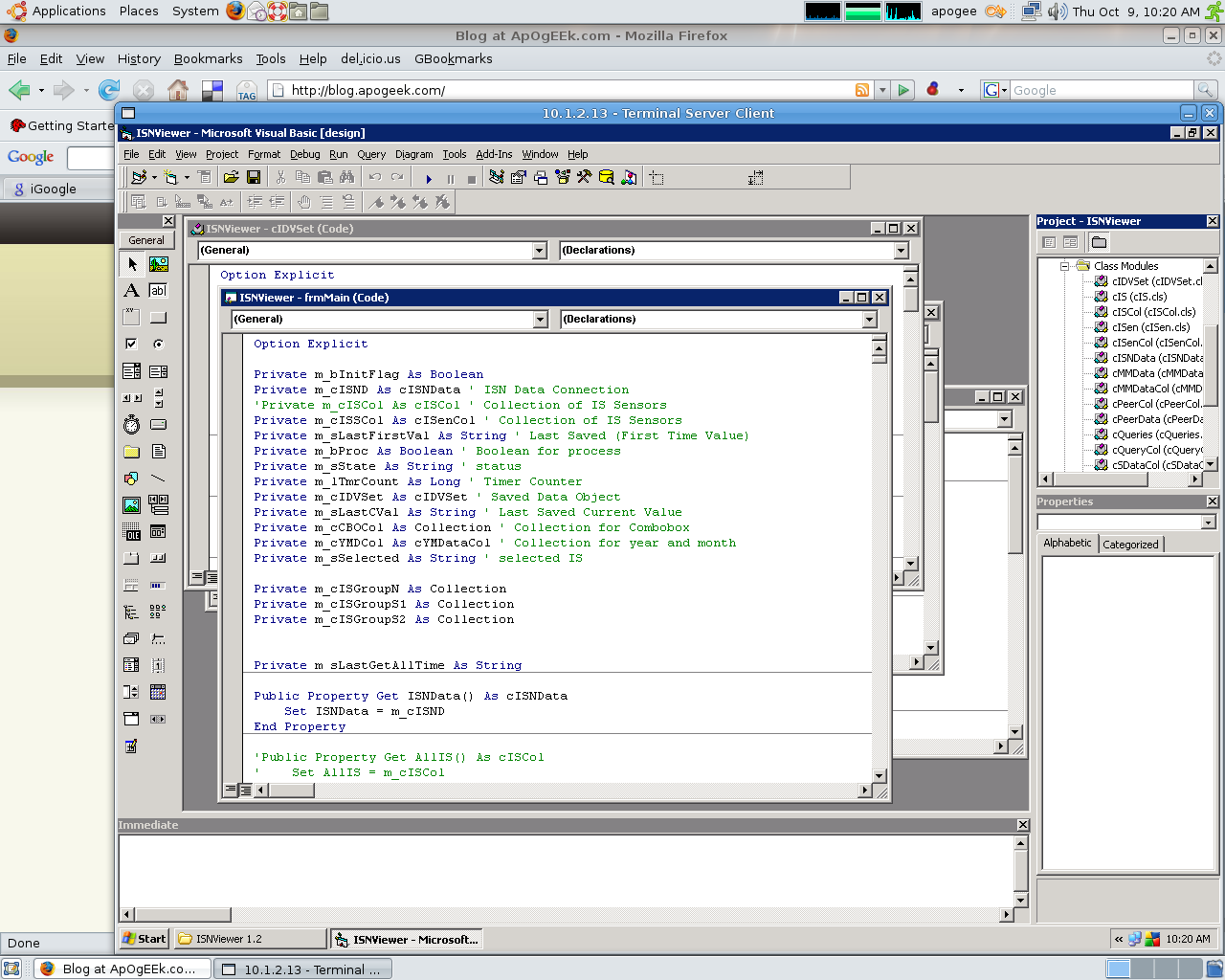
Task: Click the Immediate window horizontal scrollbar thumb
Action: coord(183,915)
